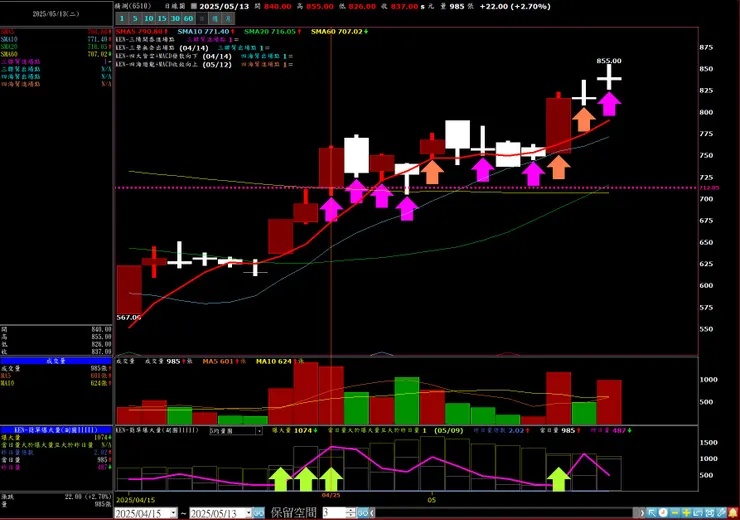The image size is (740, 520).
Task: Open the start date 2025/04/15 dropdown
Action: [x=174, y=513]
